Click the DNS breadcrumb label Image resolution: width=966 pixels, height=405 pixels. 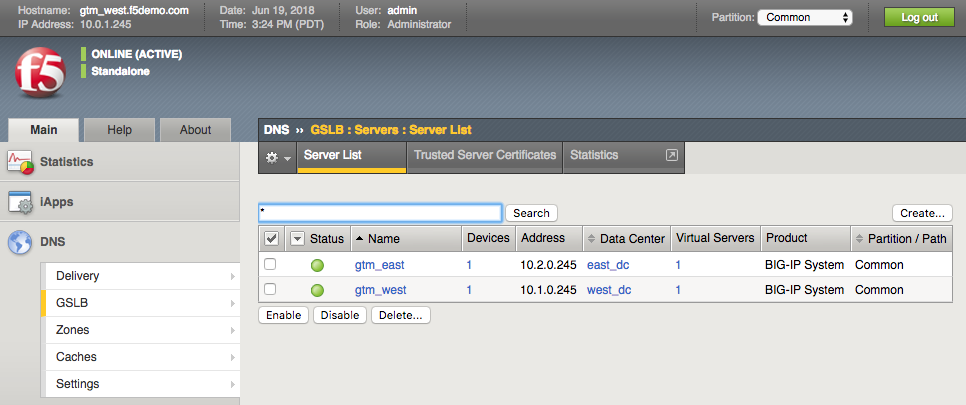click(277, 130)
